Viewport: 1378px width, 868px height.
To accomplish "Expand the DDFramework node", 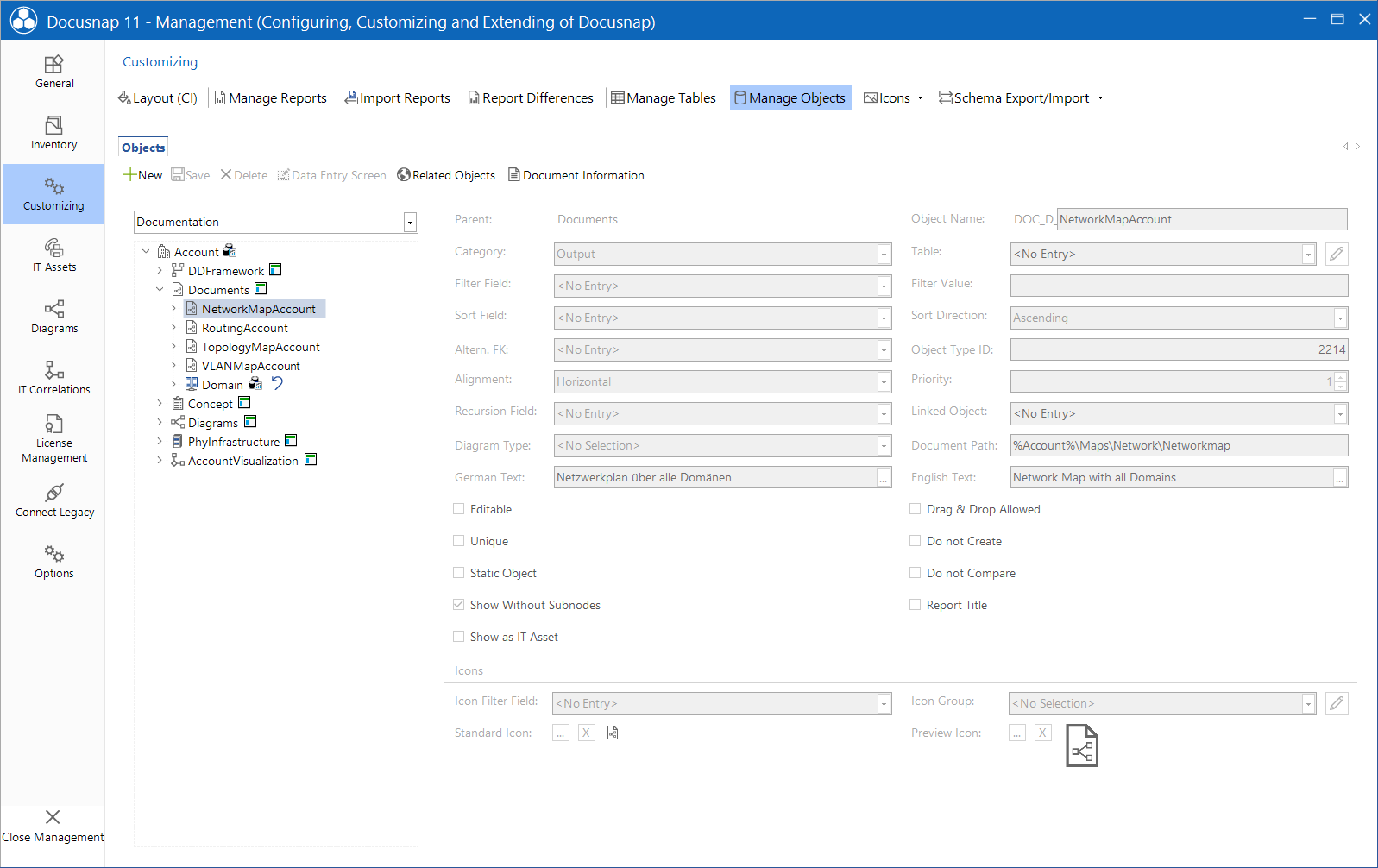I will pos(160,271).
